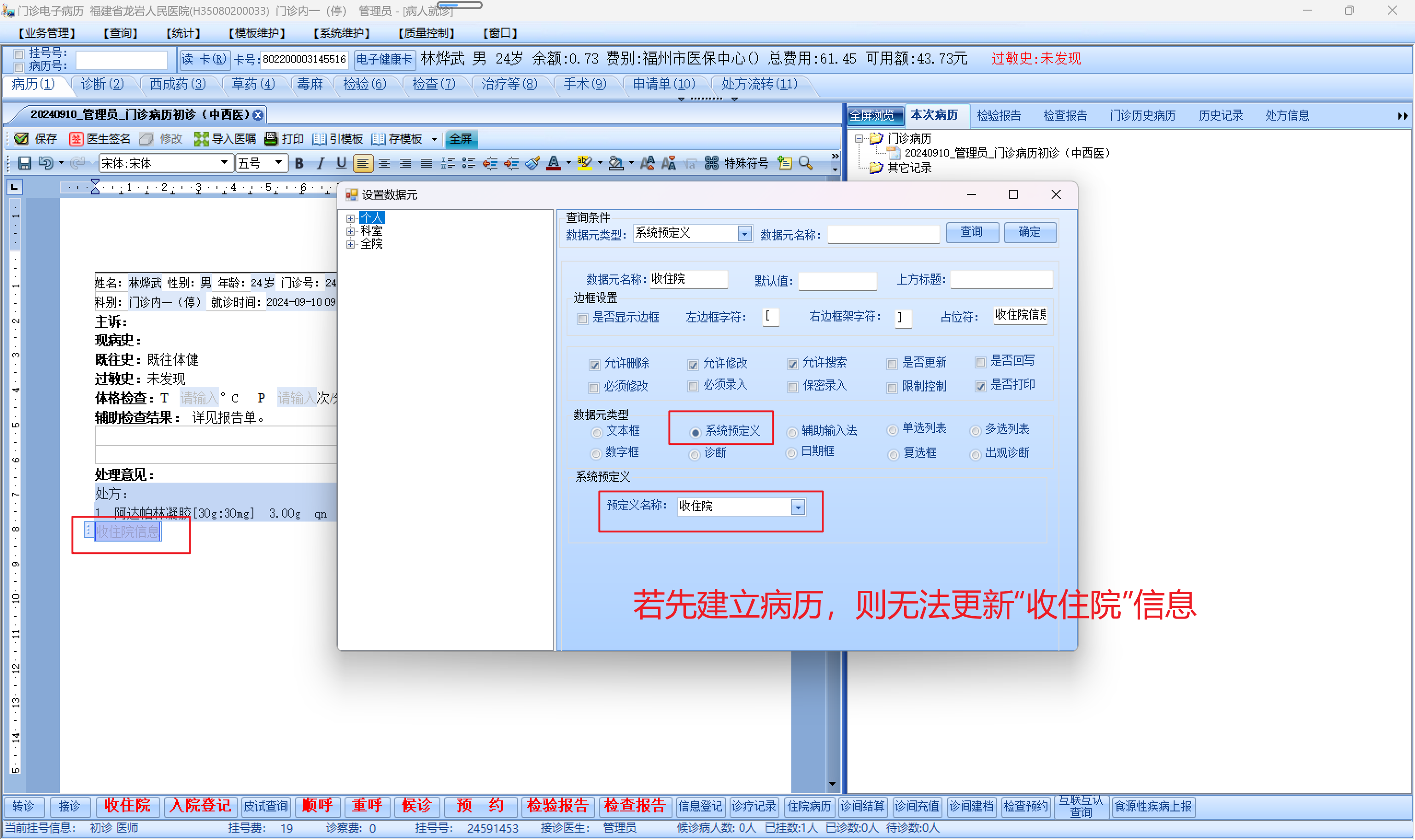Expand the 科室 tree node
Image resolution: width=1415 pixels, height=840 pixels.
point(351,231)
